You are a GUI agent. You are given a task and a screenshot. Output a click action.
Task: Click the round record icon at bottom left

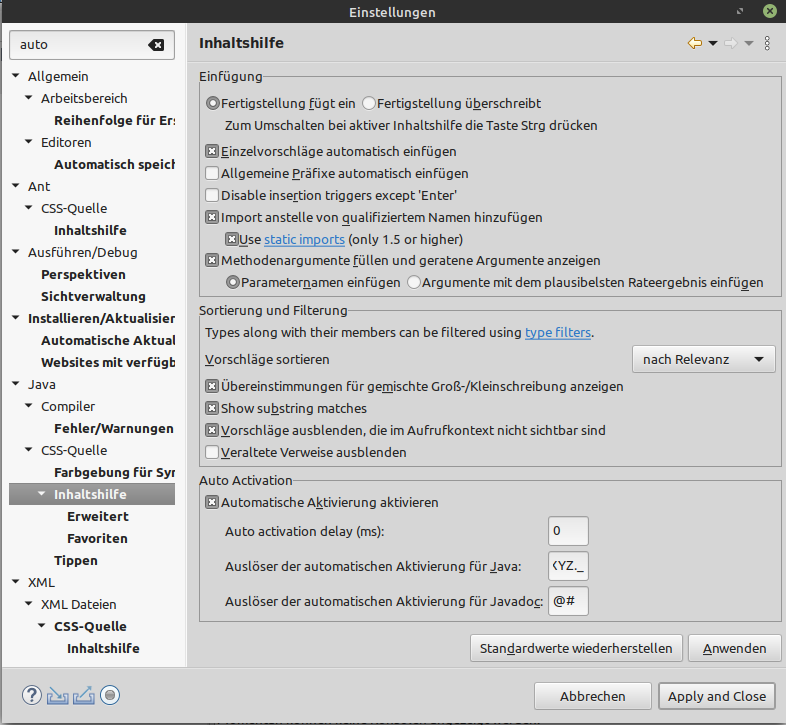[x=110, y=695]
